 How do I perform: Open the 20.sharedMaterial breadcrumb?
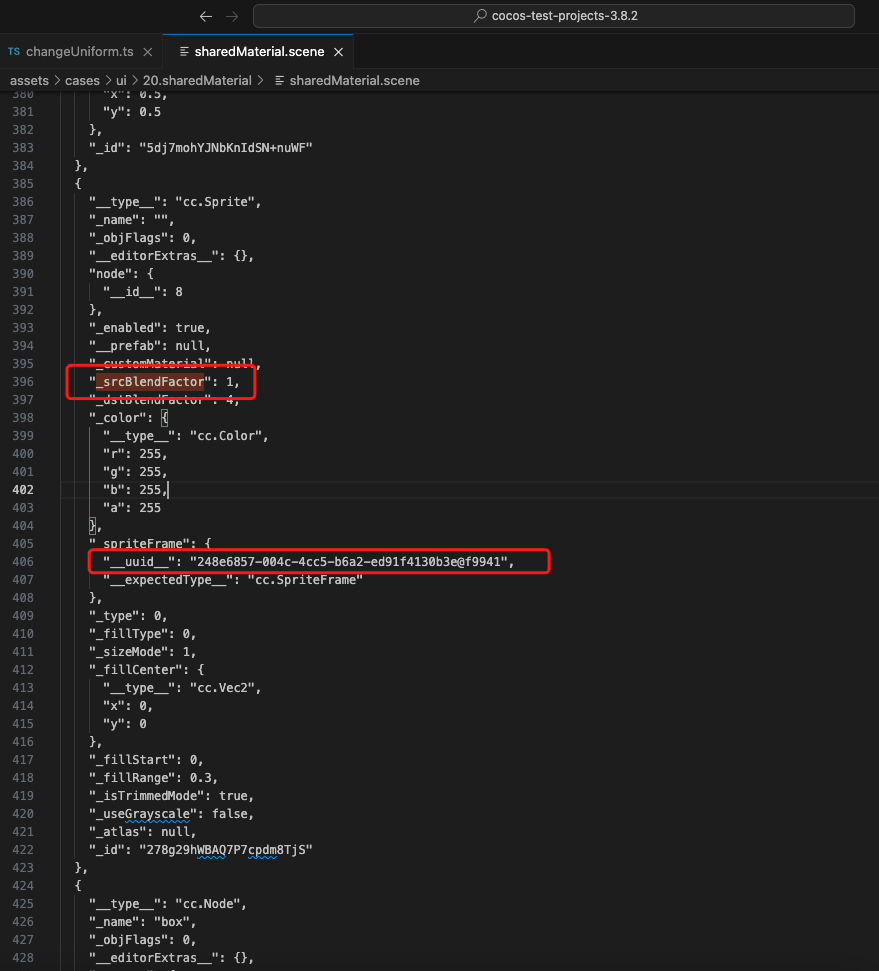point(197,80)
